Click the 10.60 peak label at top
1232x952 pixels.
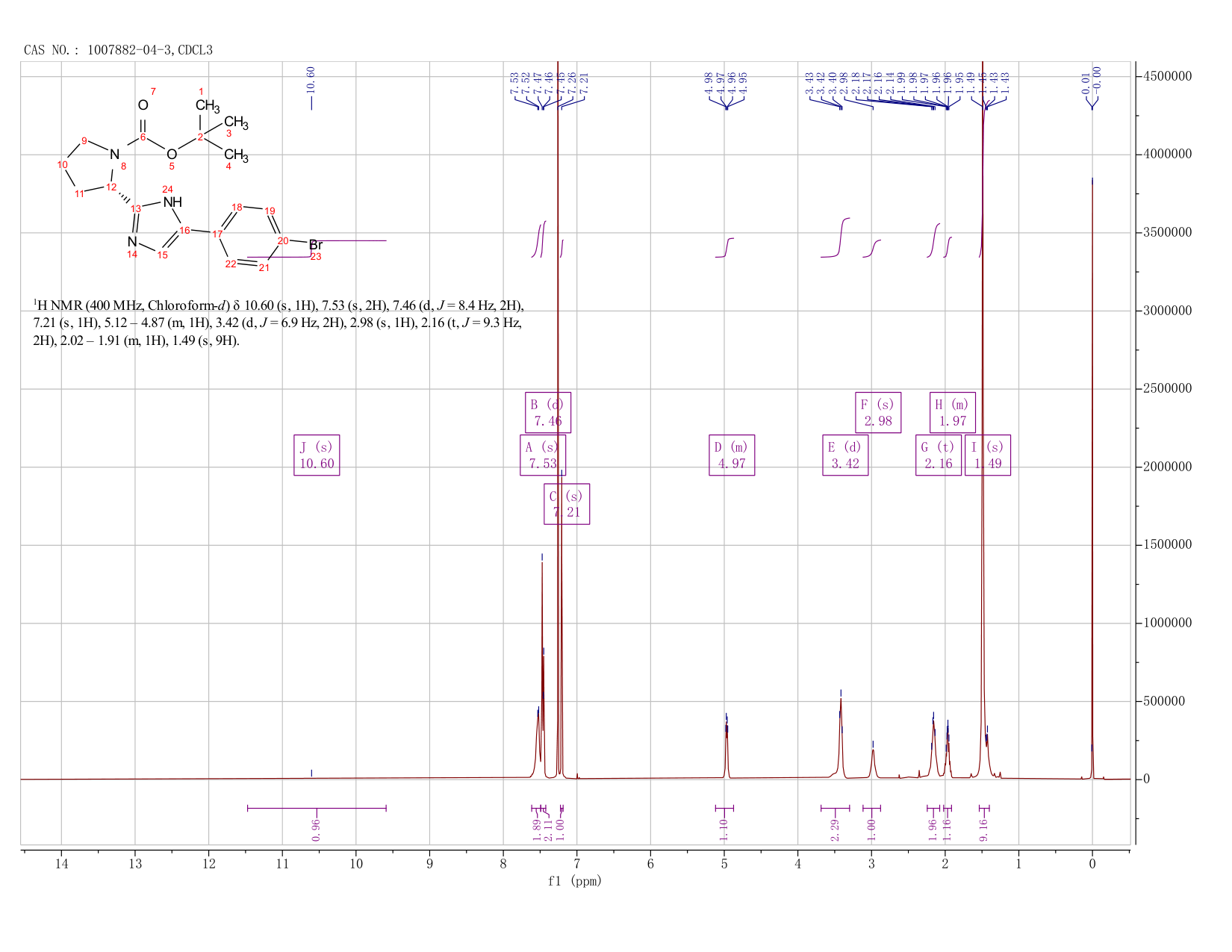pos(311,80)
